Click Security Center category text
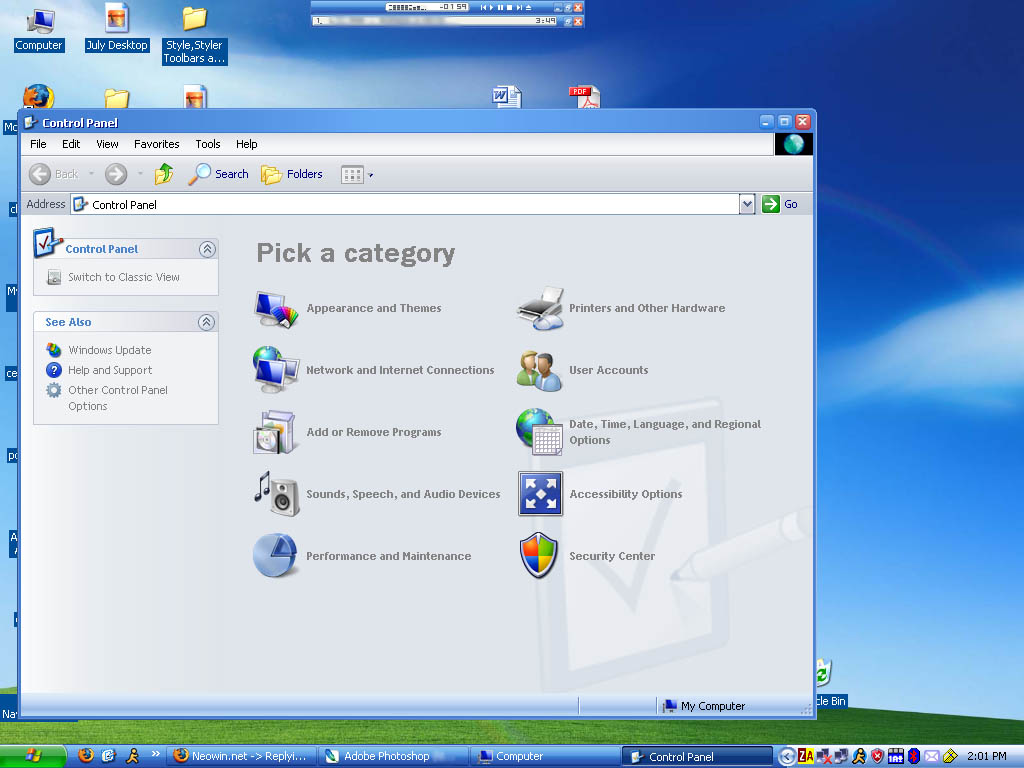 coord(612,556)
